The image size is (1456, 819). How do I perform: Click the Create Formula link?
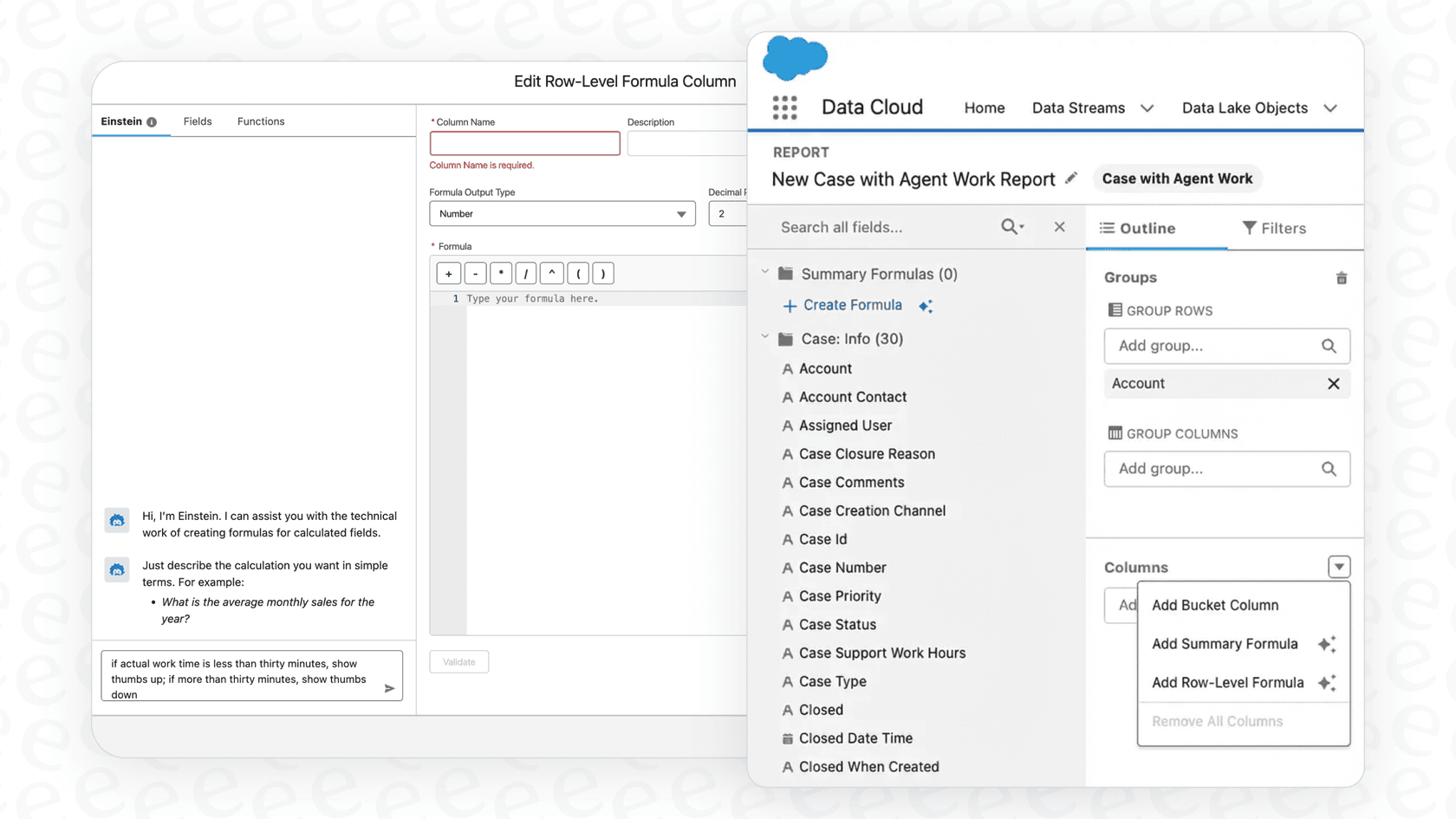pos(852,305)
